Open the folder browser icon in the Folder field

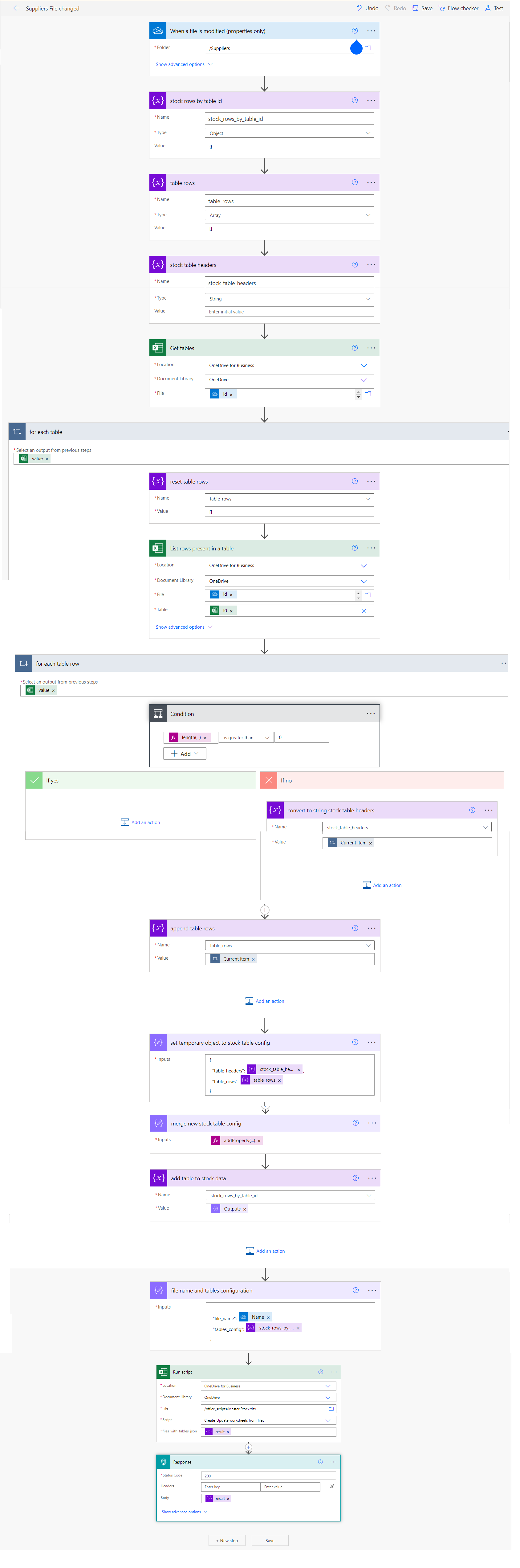click(x=368, y=47)
